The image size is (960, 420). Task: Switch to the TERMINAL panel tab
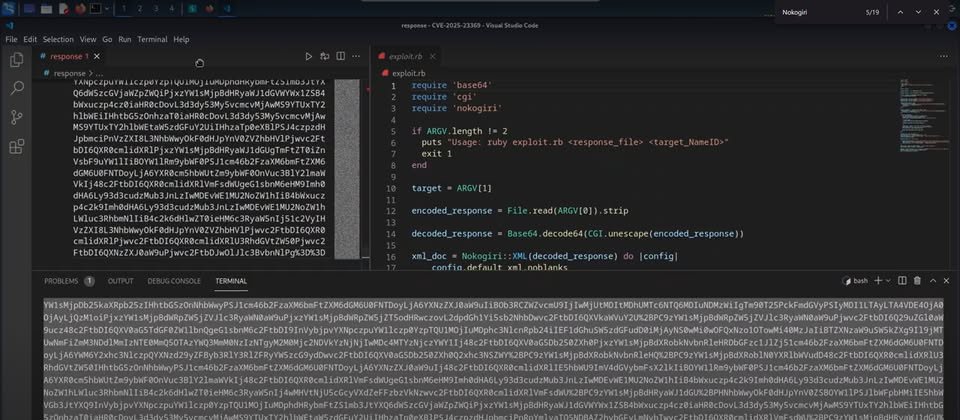(x=231, y=281)
